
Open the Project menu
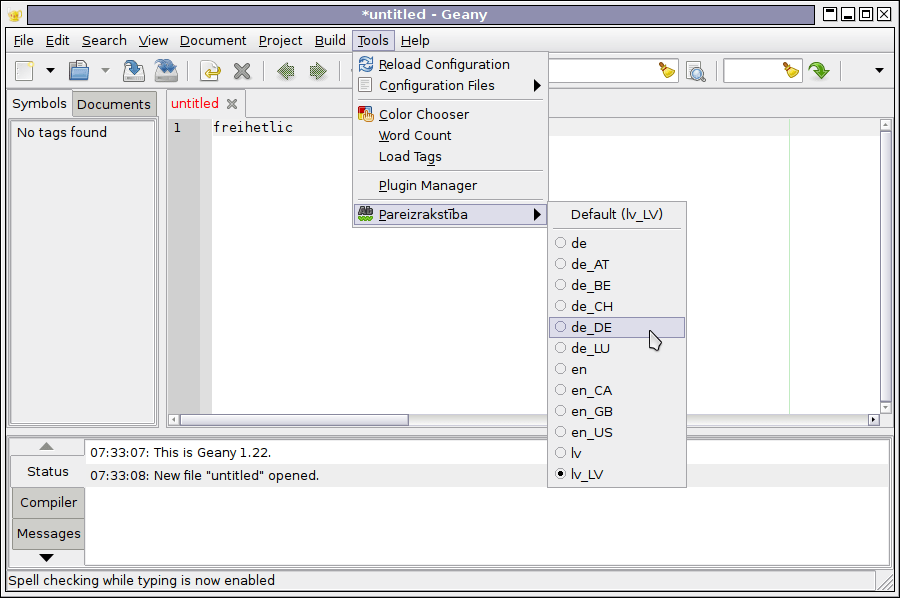tap(280, 41)
